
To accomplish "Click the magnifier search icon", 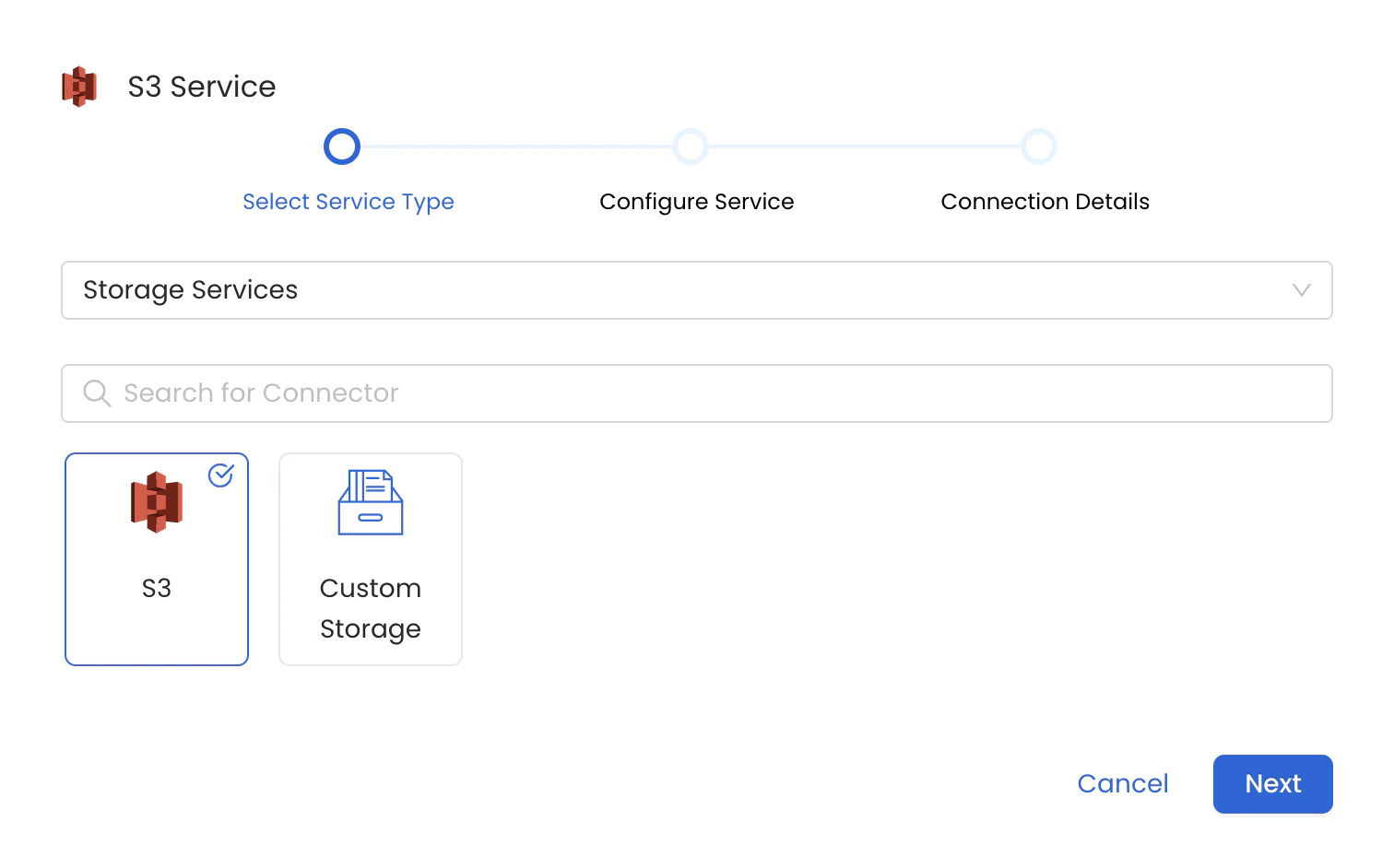I will click(x=97, y=393).
